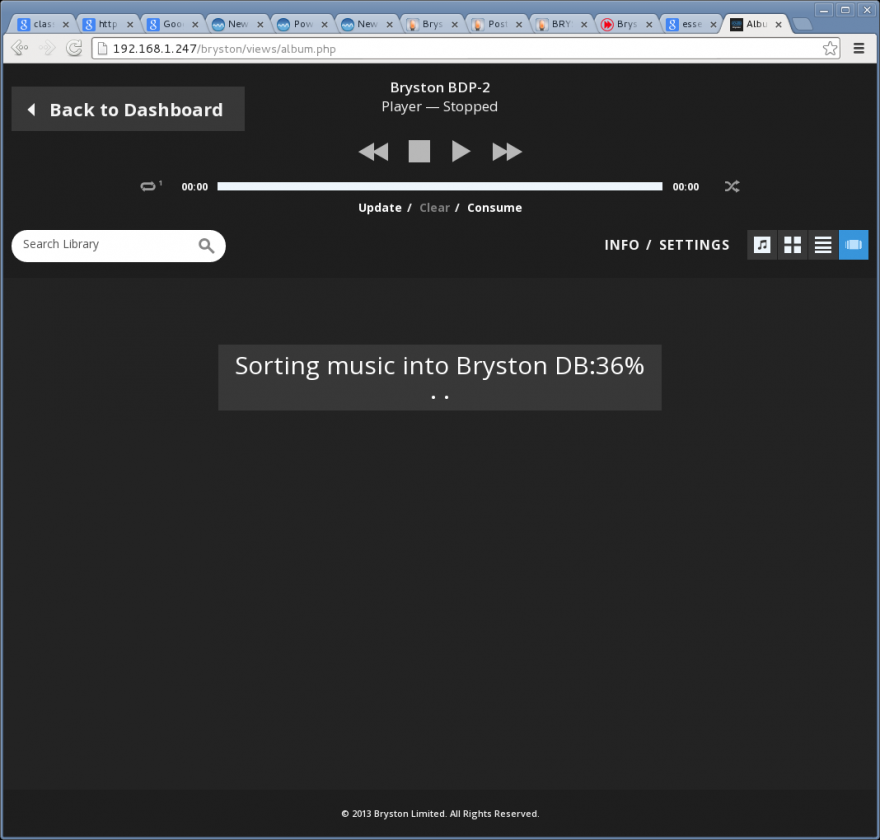Click Back to Dashboard button
880x840 pixels.
(128, 109)
